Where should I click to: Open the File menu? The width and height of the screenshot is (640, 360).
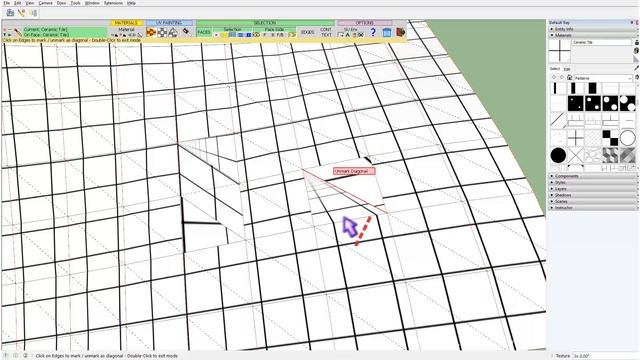pyautogui.click(x=7, y=3)
